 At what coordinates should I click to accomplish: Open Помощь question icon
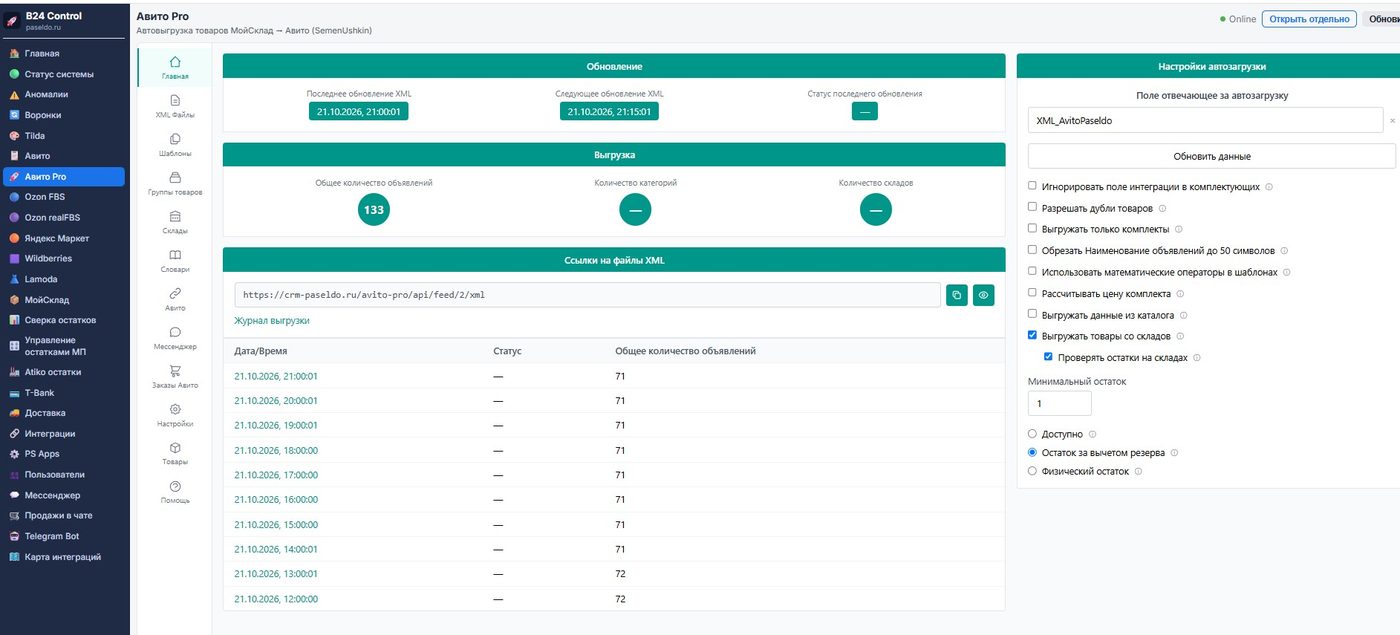(175, 486)
